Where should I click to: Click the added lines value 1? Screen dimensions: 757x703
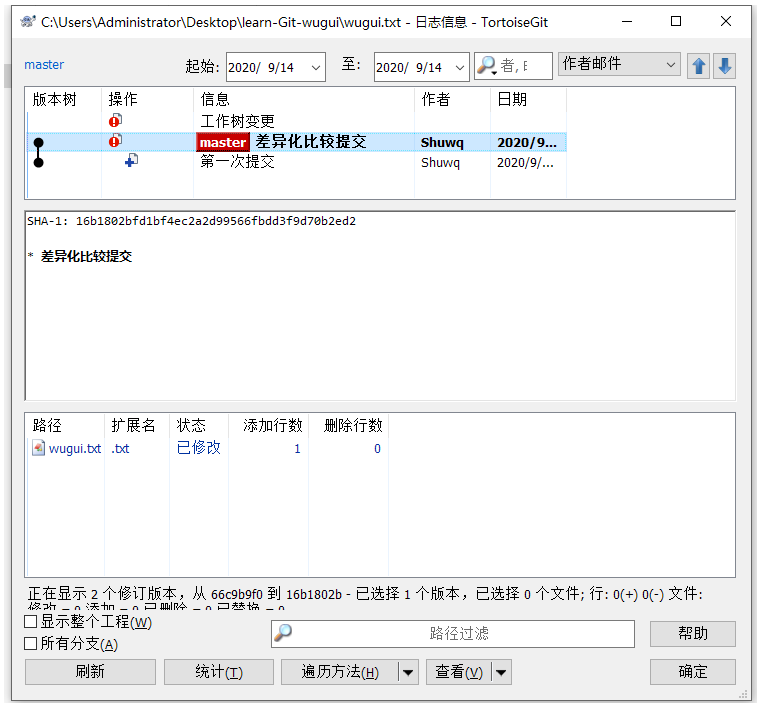click(297, 449)
